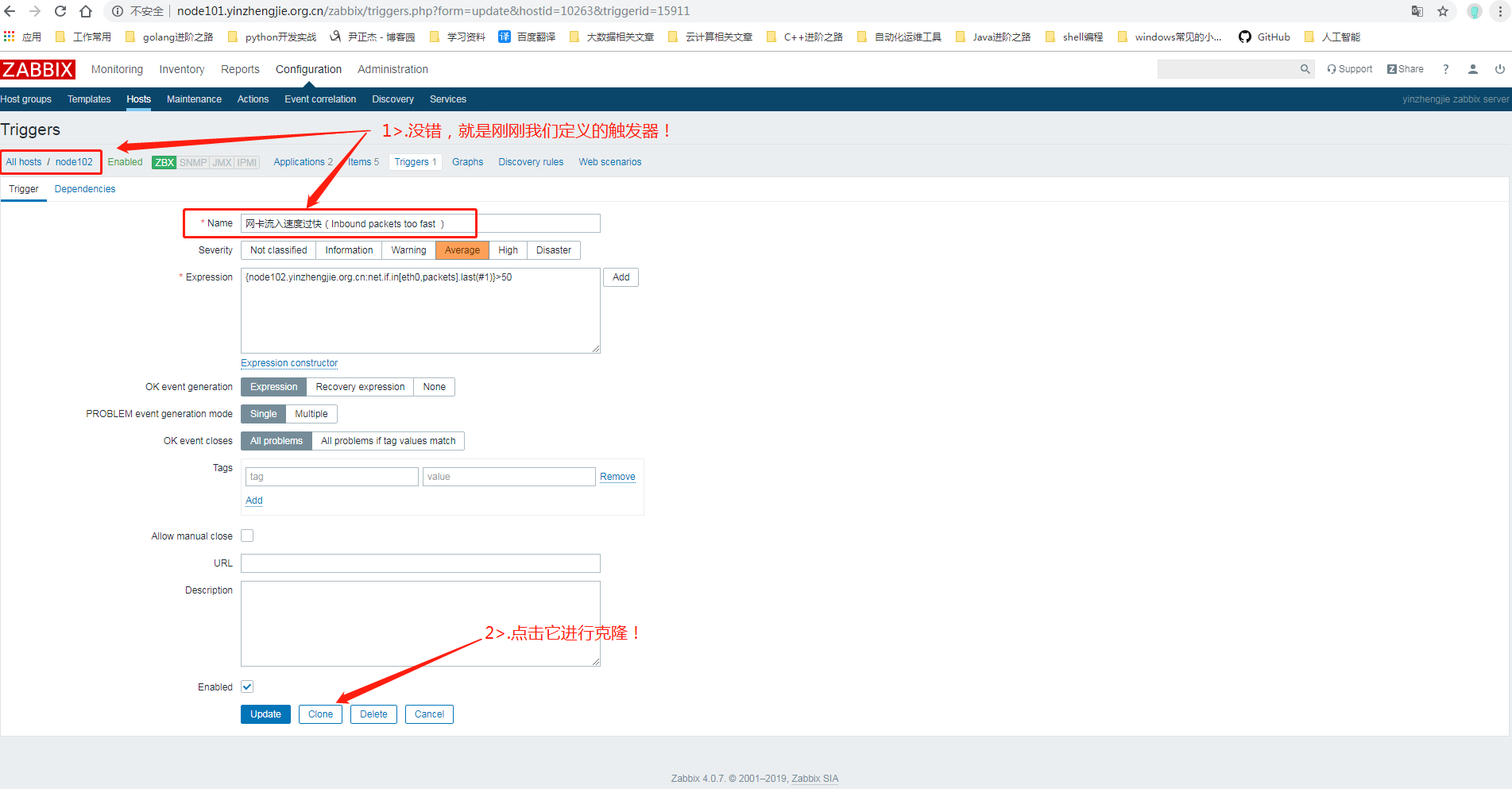Toggle the Allow manual close checkbox
Image resolution: width=1512 pixels, height=789 pixels.
pyautogui.click(x=247, y=536)
